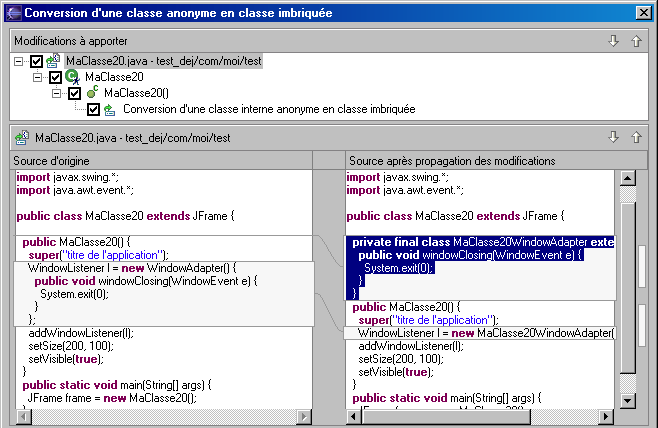This screenshot has height=428, width=658.
Task: Click the vertical scrollbar up arrow
Action: point(628,178)
